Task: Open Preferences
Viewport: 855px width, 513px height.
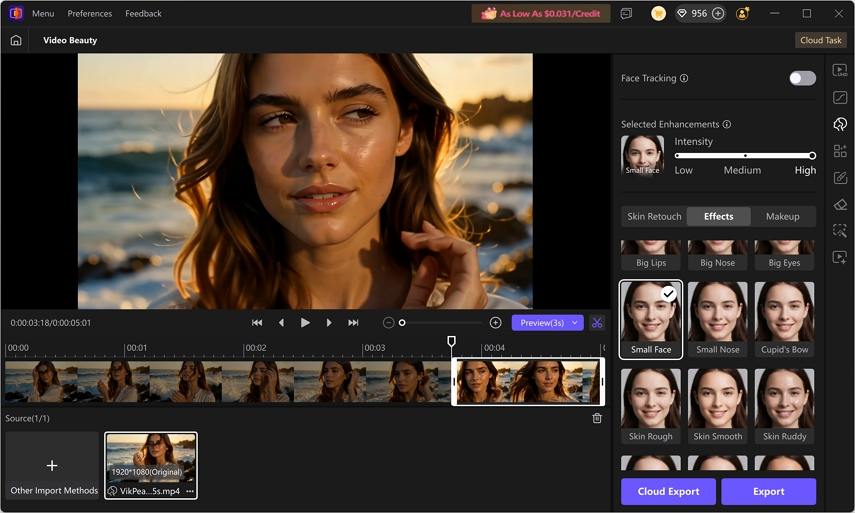Action: point(89,14)
